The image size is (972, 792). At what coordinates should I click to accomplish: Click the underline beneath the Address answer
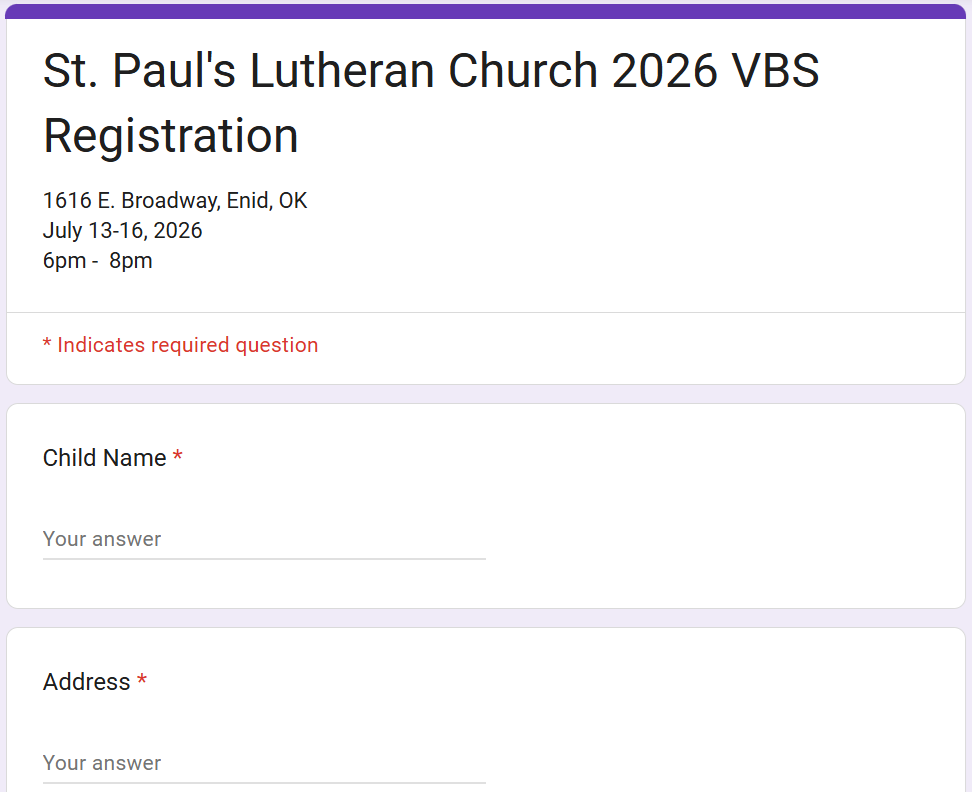pos(264,782)
